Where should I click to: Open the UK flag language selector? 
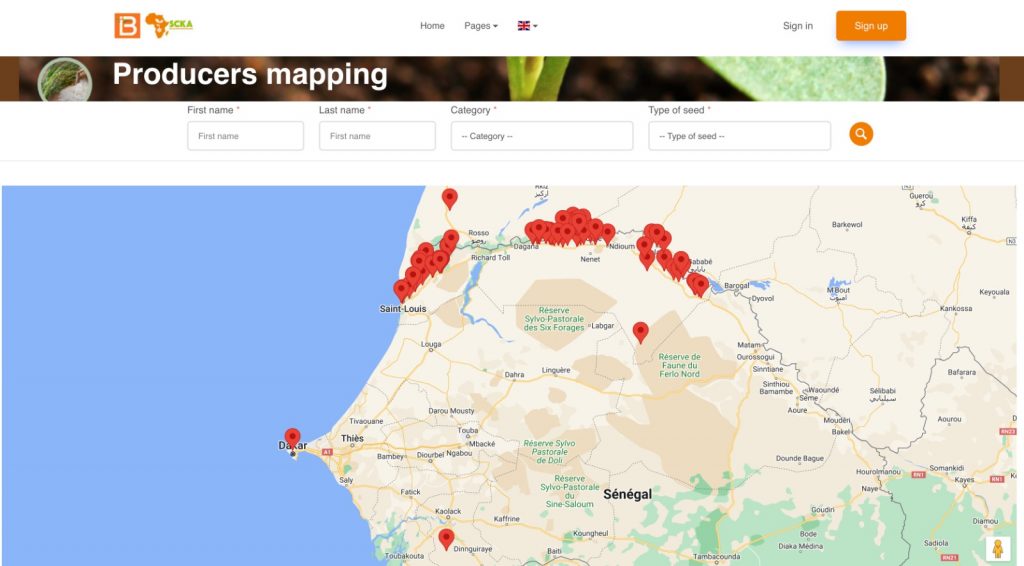point(527,26)
